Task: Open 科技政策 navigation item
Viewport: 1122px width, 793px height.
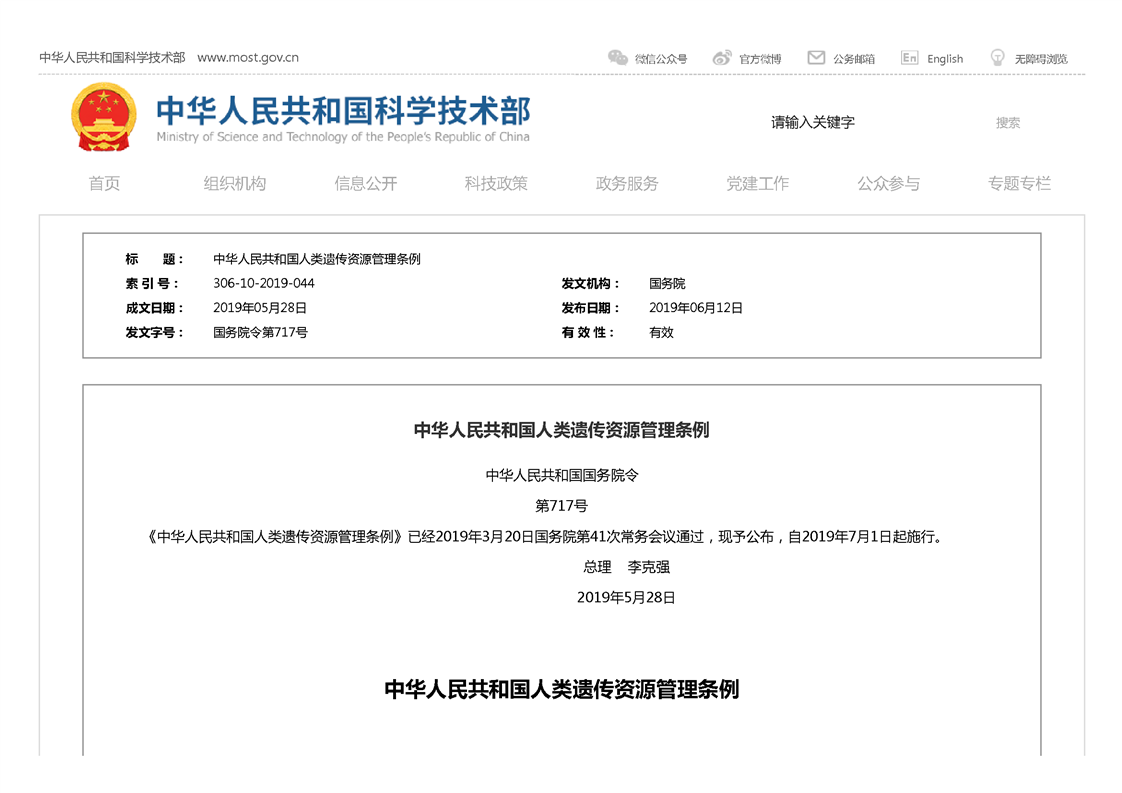Action: [x=496, y=183]
